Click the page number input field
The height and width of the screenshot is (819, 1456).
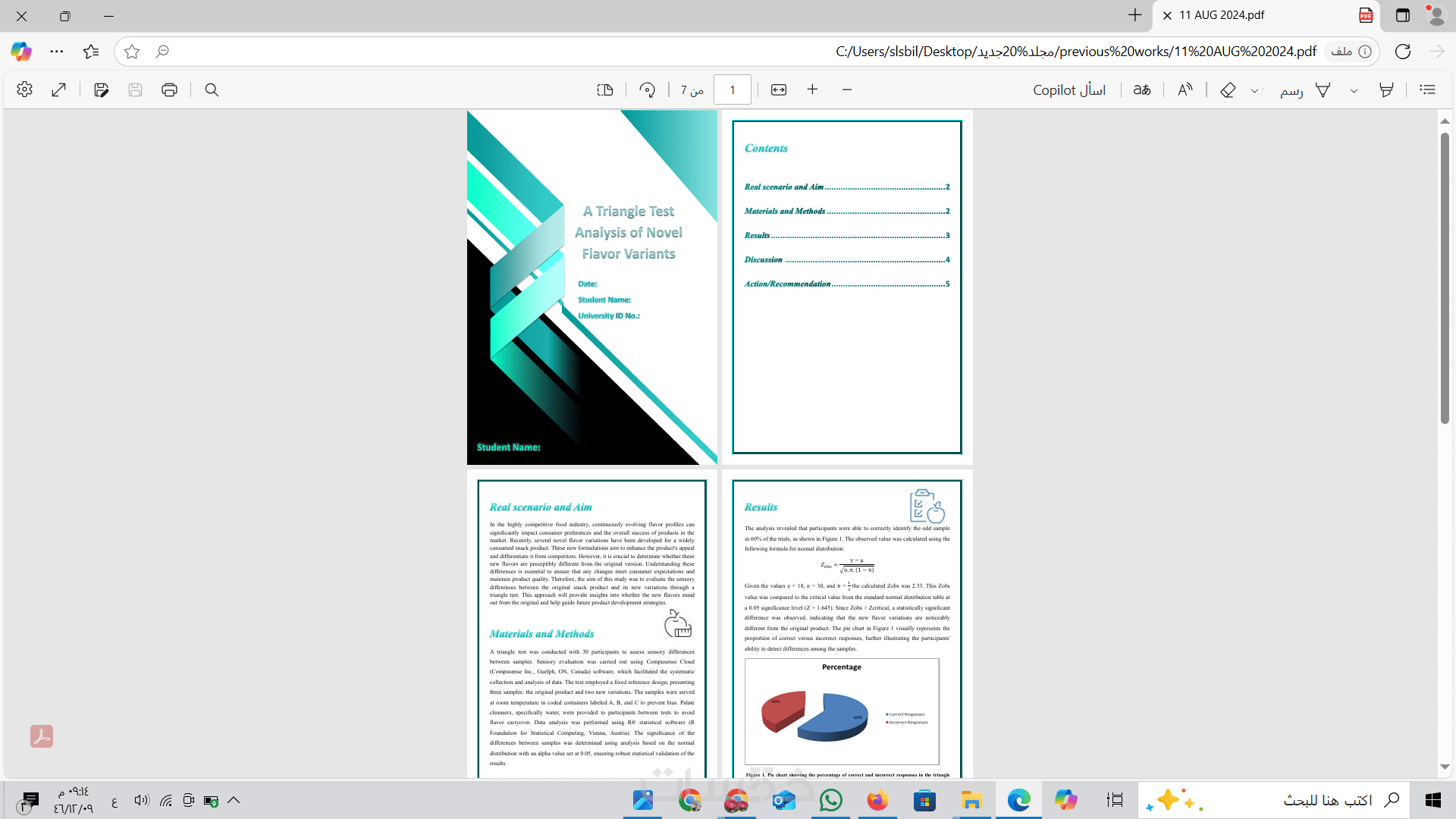pyautogui.click(x=732, y=90)
